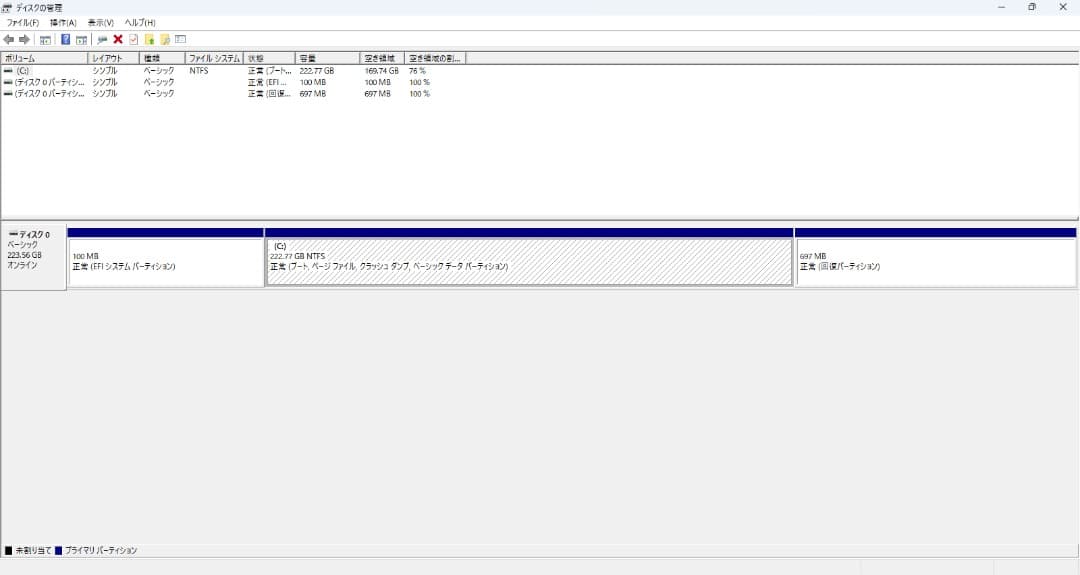Minimize the ディスクの管理 window
This screenshot has height=575, width=1080.
(x=1001, y=8)
